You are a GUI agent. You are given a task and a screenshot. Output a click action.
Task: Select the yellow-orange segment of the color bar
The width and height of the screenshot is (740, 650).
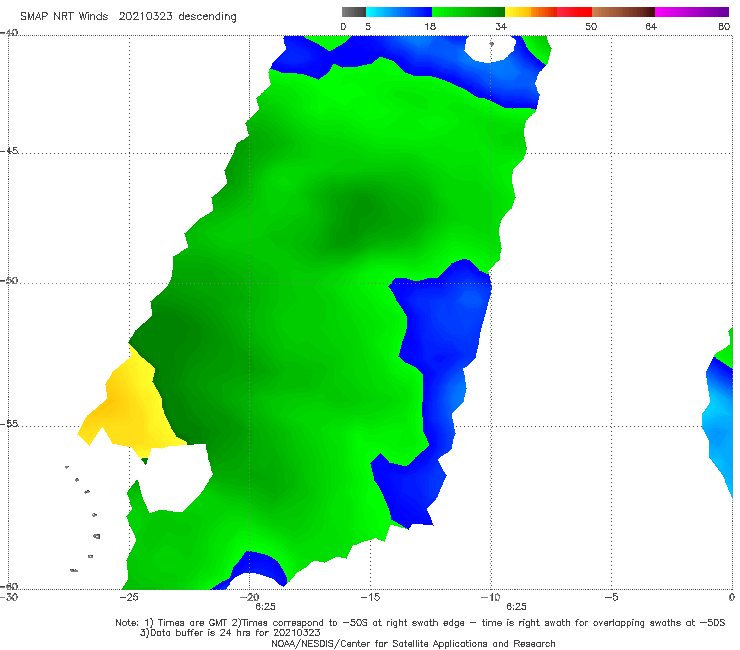pyautogui.click(x=530, y=12)
